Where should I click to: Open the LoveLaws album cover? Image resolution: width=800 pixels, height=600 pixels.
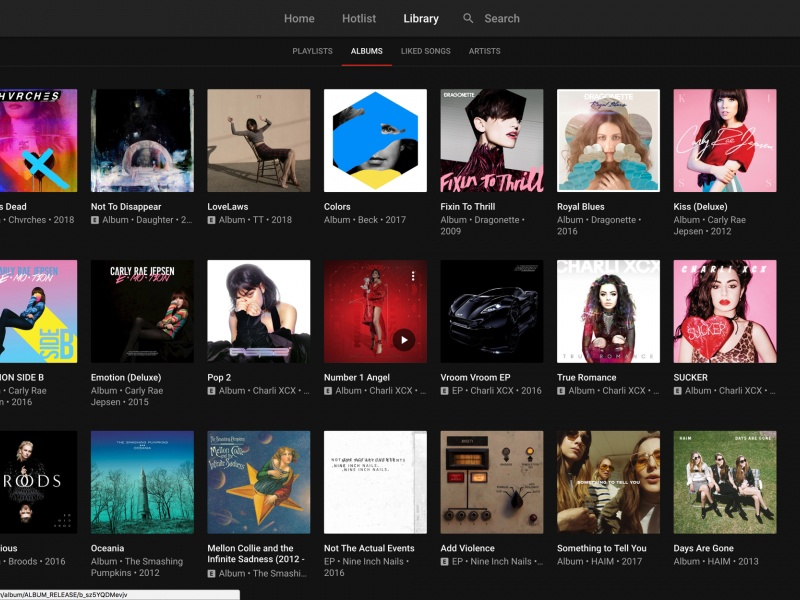259,141
